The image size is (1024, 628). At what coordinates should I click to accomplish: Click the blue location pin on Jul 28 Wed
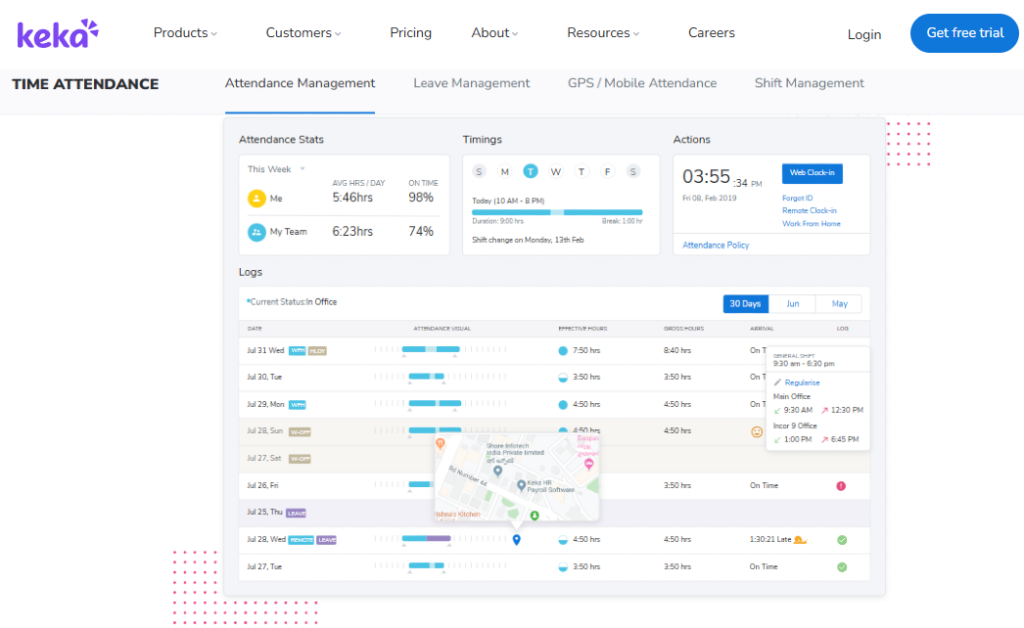pos(517,540)
